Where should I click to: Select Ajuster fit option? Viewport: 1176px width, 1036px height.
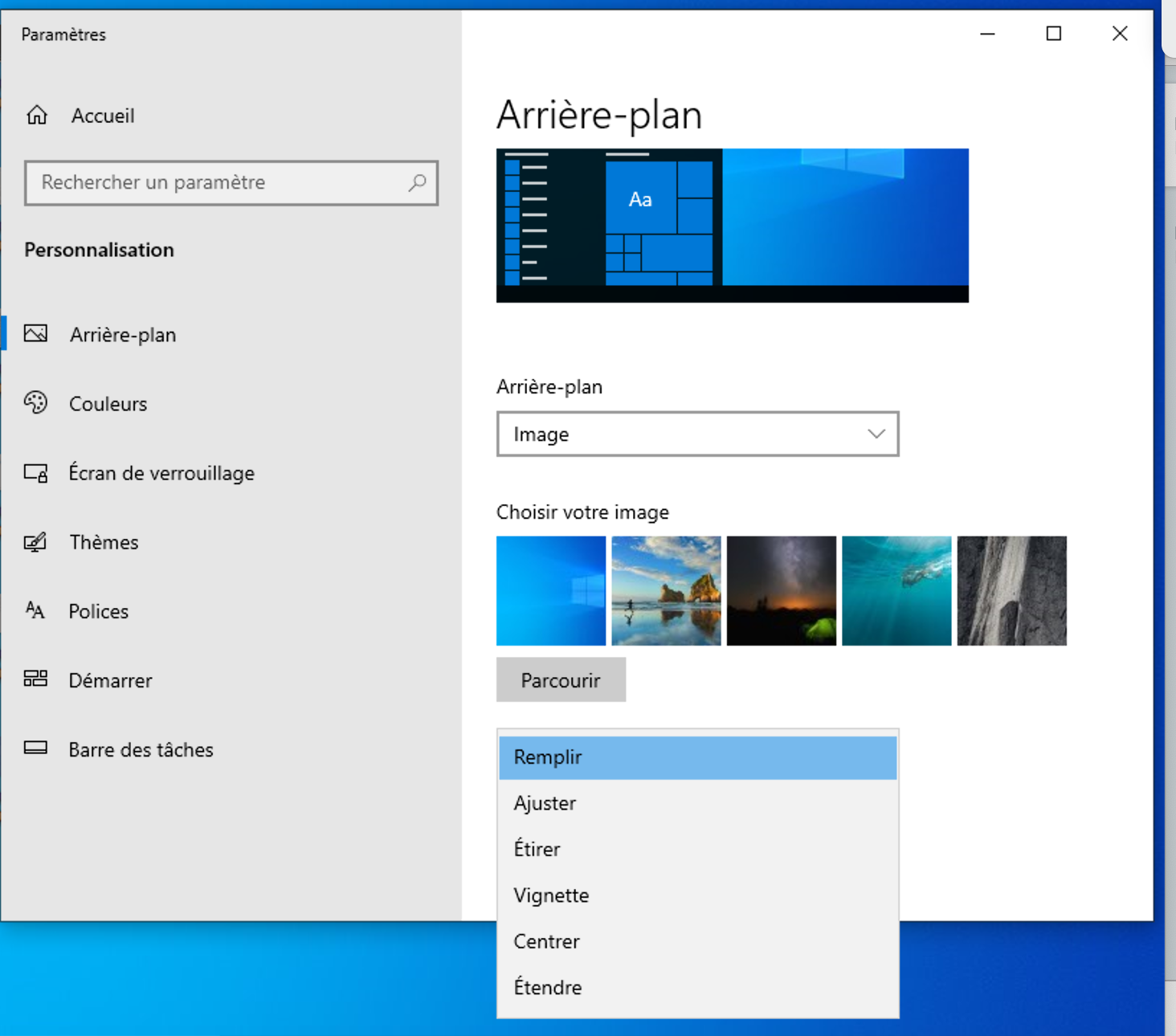pyautogui.click(x=697, y=803)
